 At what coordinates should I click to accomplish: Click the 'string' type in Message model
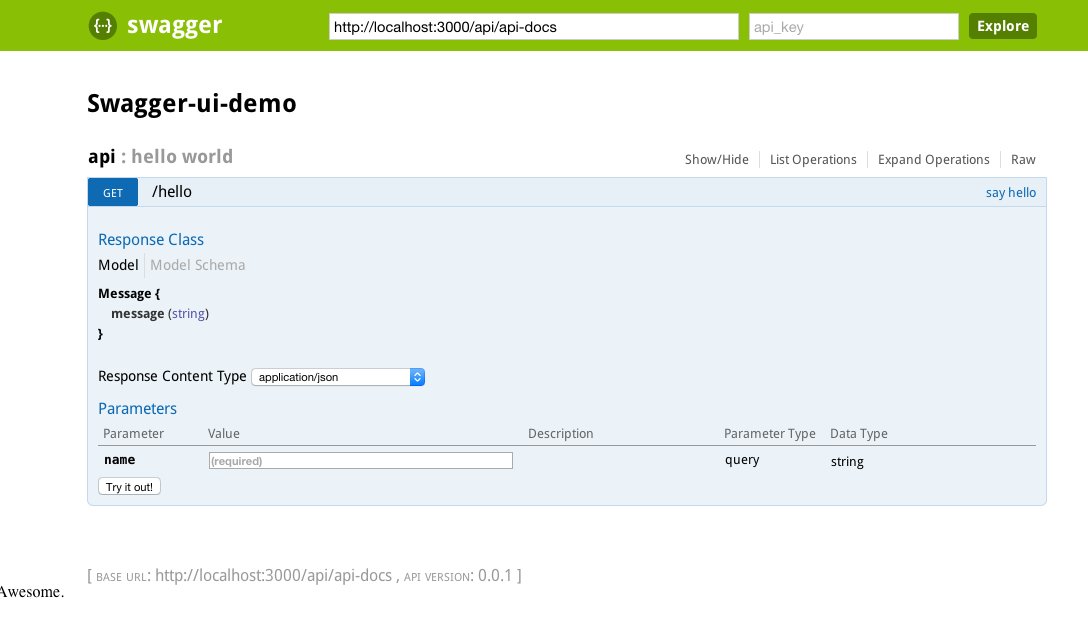pyautogui.click(x=188, y=314)
